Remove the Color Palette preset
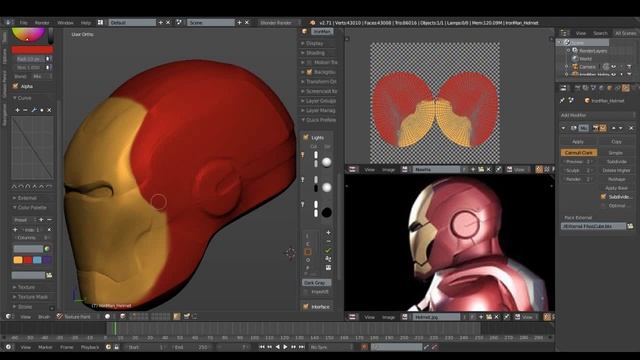This screenshot has height=360, width=640. click(49, 220)
